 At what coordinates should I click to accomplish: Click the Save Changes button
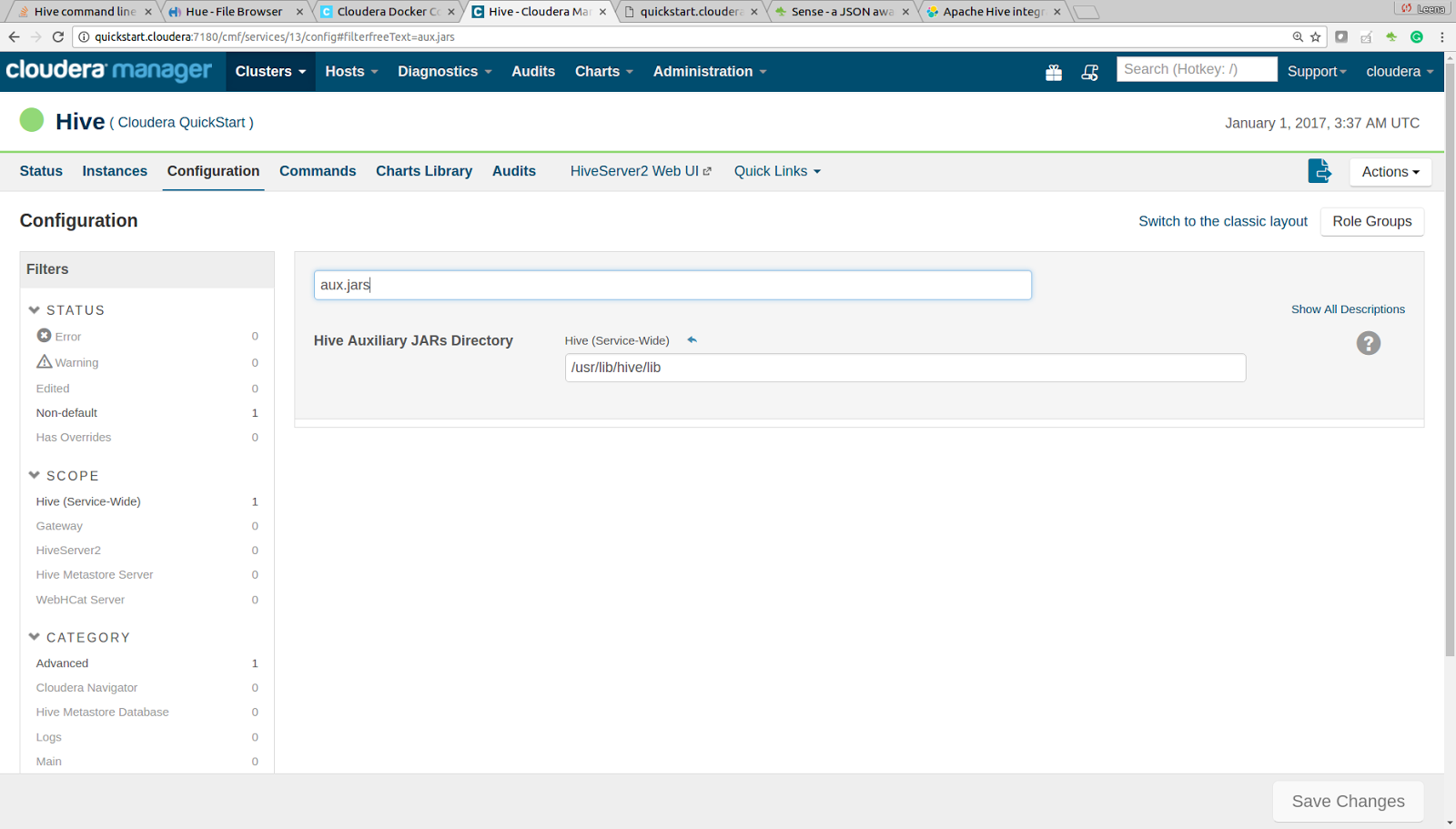pyautogui.click(x=1348, y=801)
